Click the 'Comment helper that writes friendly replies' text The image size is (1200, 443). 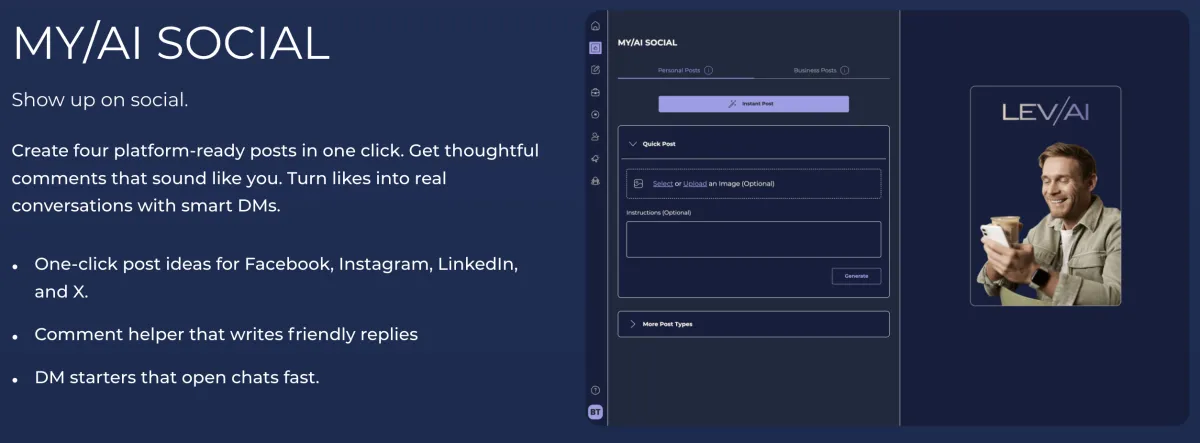coord(226,334)
